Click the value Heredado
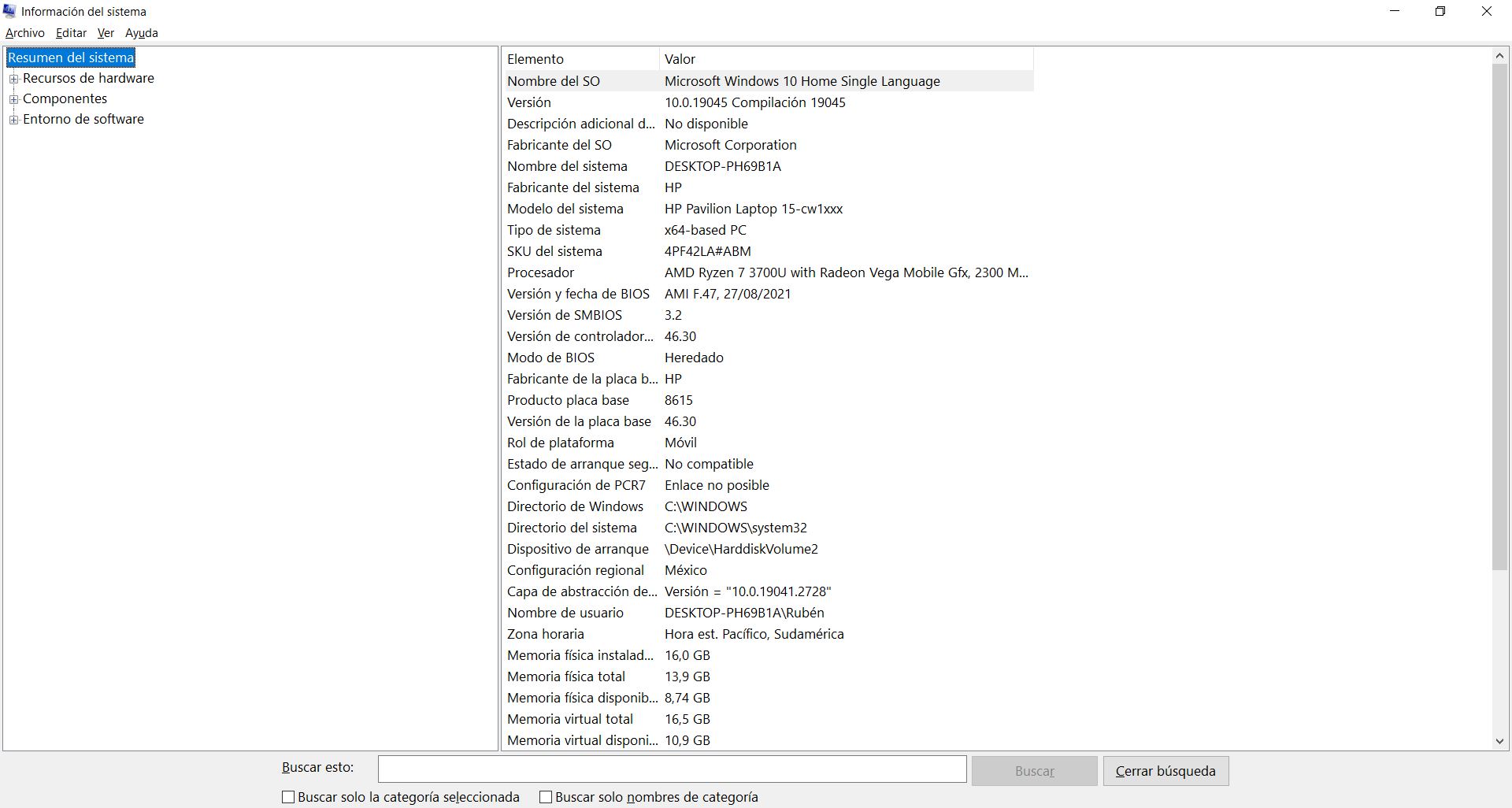The width and height of the screenshot is (1512, 808). point(694,358)
